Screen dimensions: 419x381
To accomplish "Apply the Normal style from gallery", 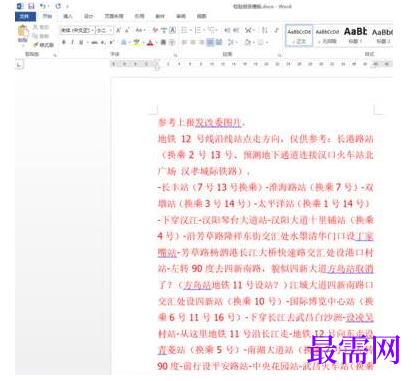I will (299, 35).
